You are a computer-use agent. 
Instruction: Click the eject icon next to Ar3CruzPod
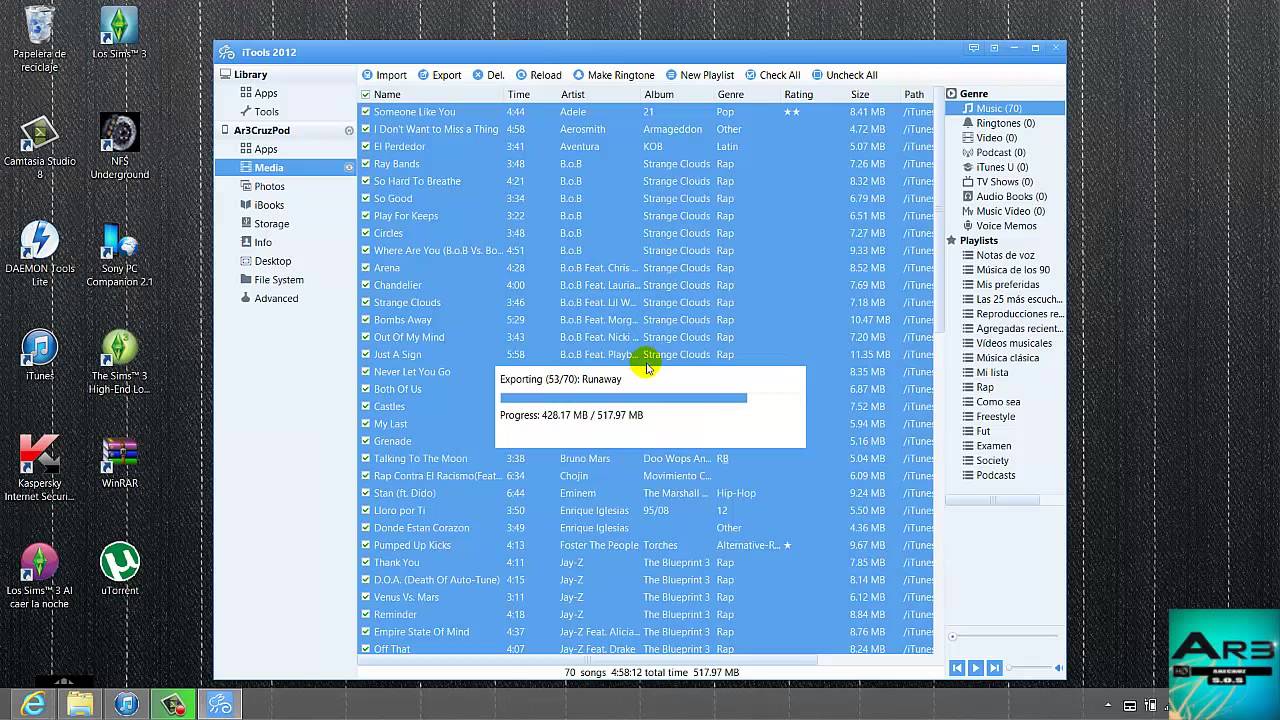pos(349,131)
